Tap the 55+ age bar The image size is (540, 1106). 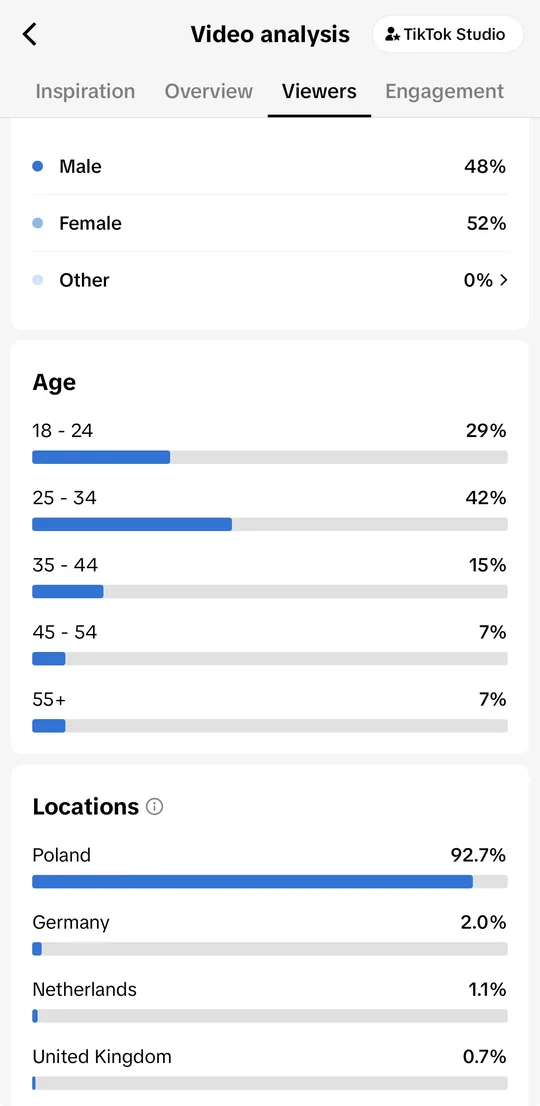coord(270,726)
